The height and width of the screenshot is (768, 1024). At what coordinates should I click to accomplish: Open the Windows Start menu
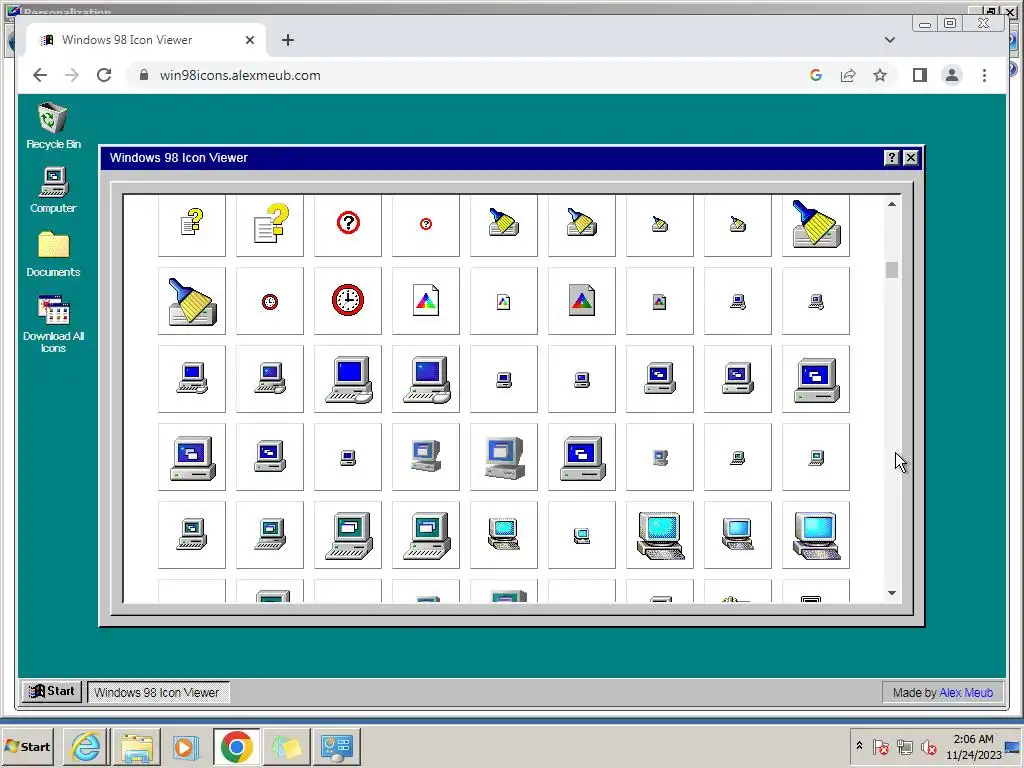coord(27,746)
